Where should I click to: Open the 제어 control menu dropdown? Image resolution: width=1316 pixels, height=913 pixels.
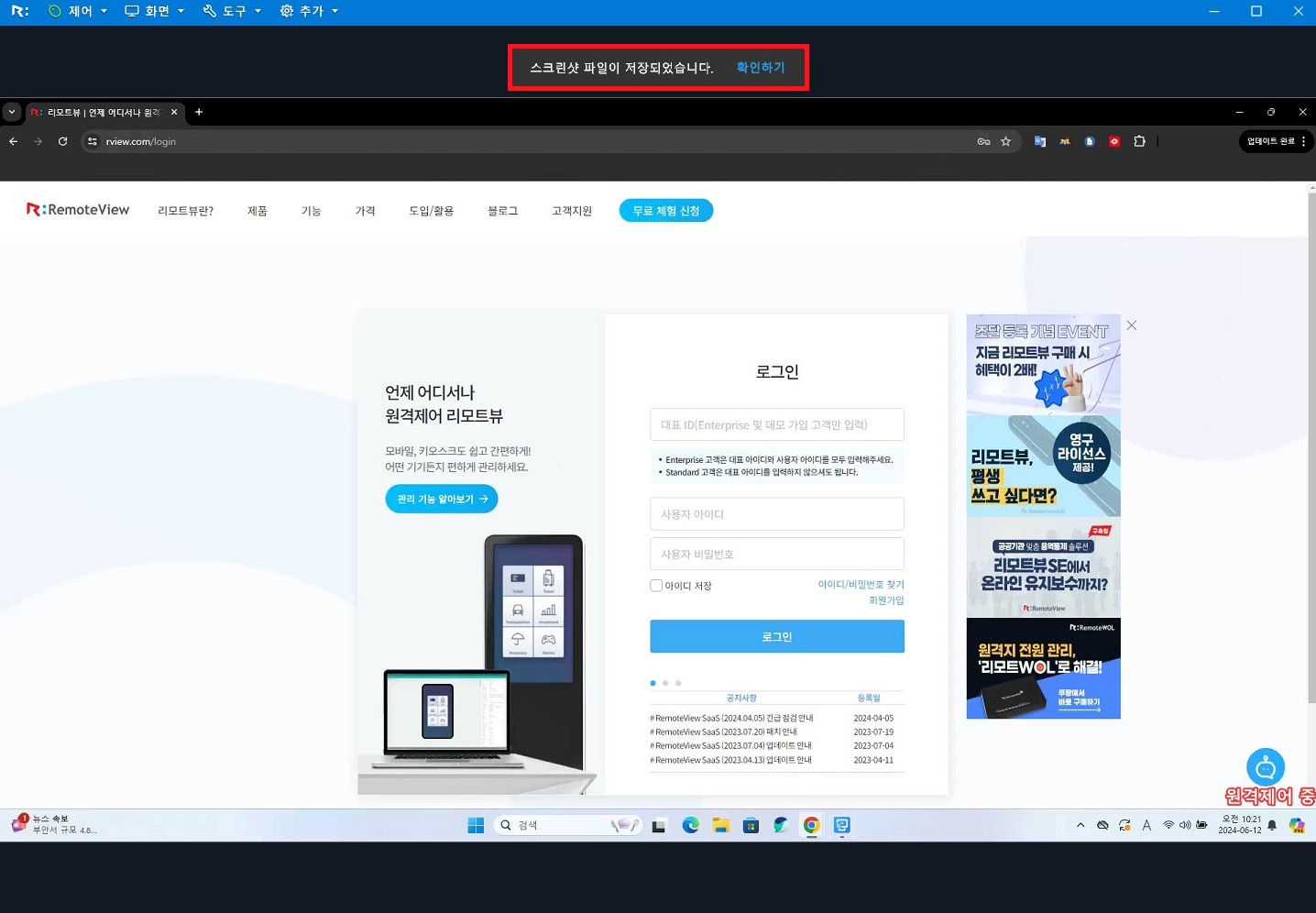[x=78, y=11]
